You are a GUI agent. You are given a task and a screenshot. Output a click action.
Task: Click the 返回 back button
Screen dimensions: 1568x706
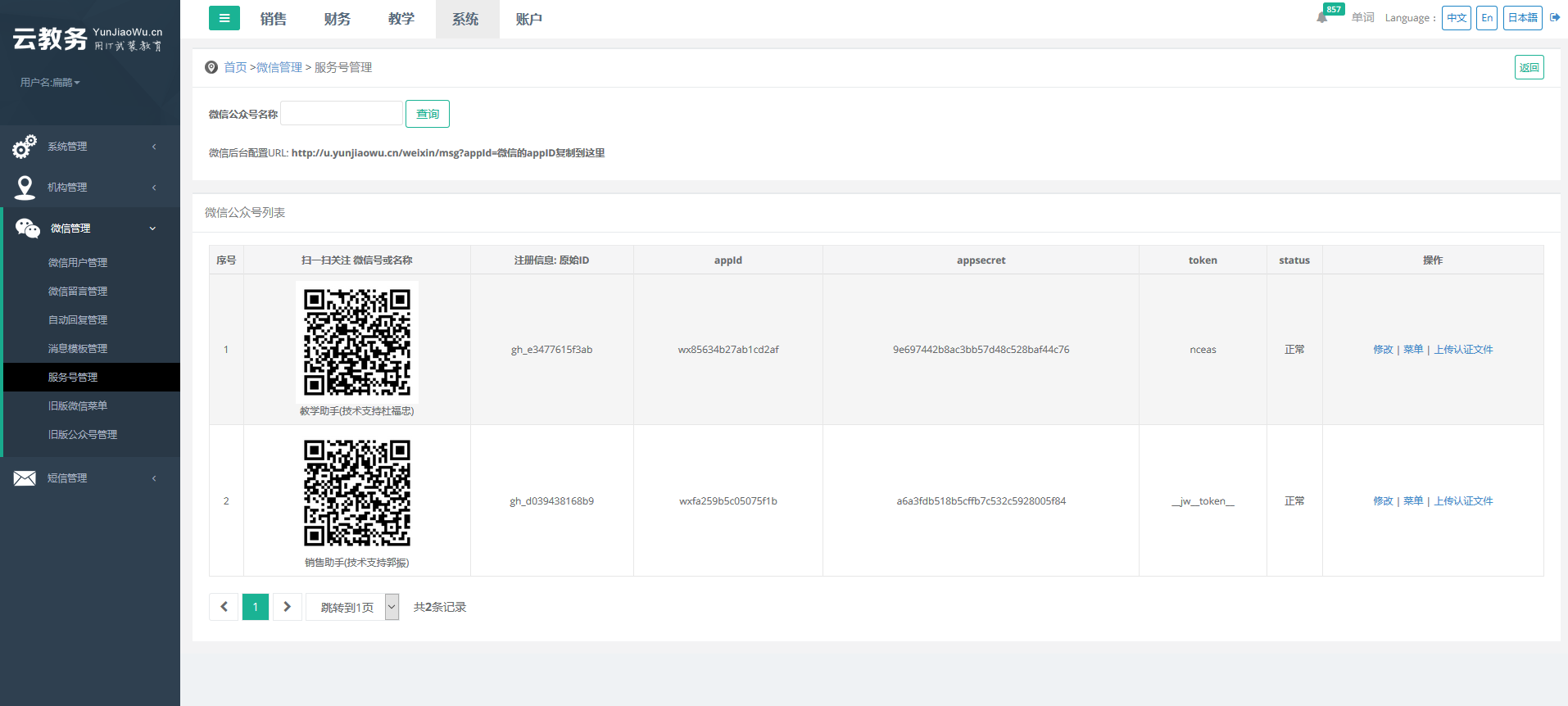[x=1529, y=67]
